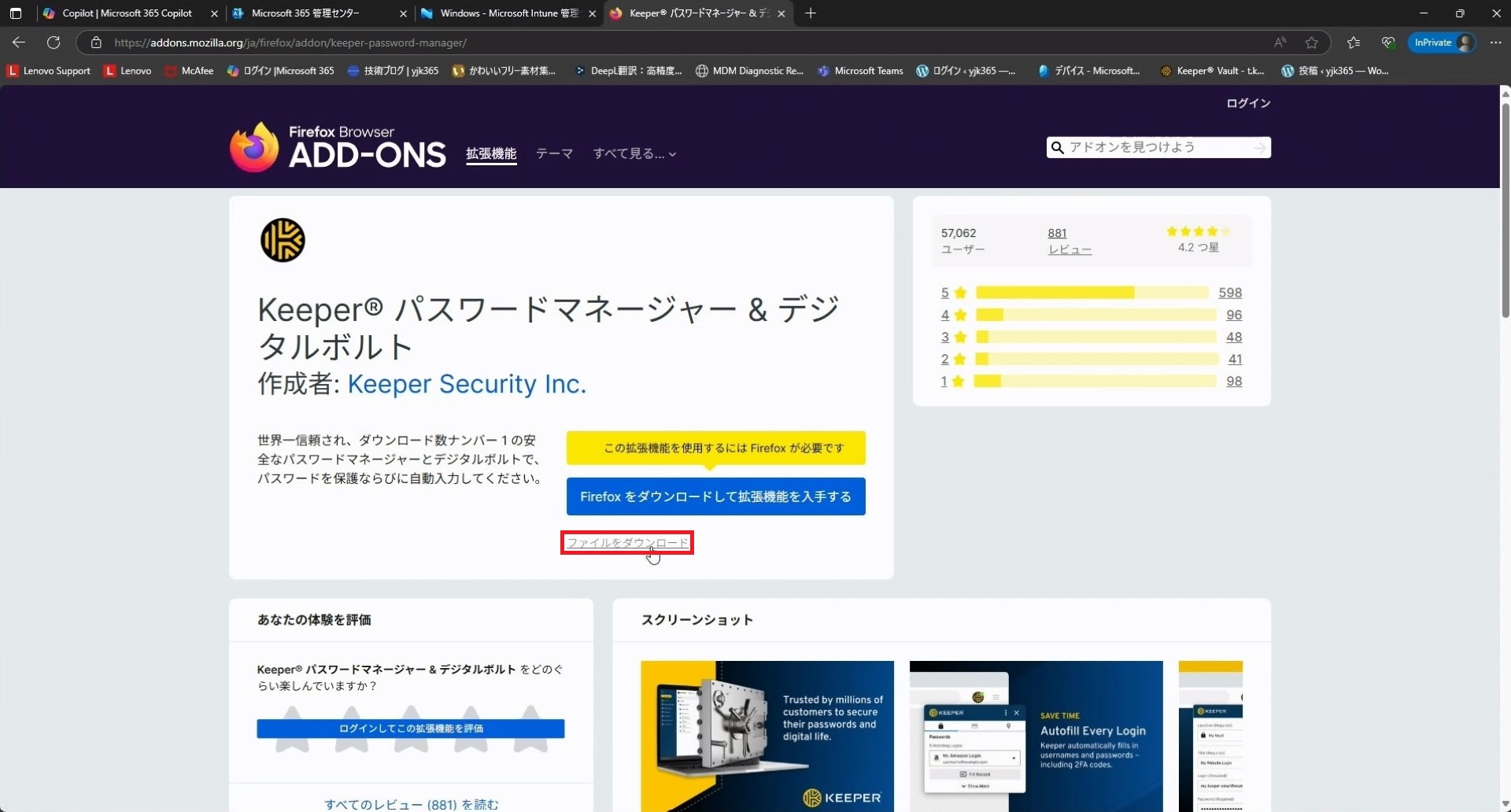This screenshot has height=812, width=1511.
Task: Add page to favorites star icon
Action: pyautogui.click(x=1311, y=42)
